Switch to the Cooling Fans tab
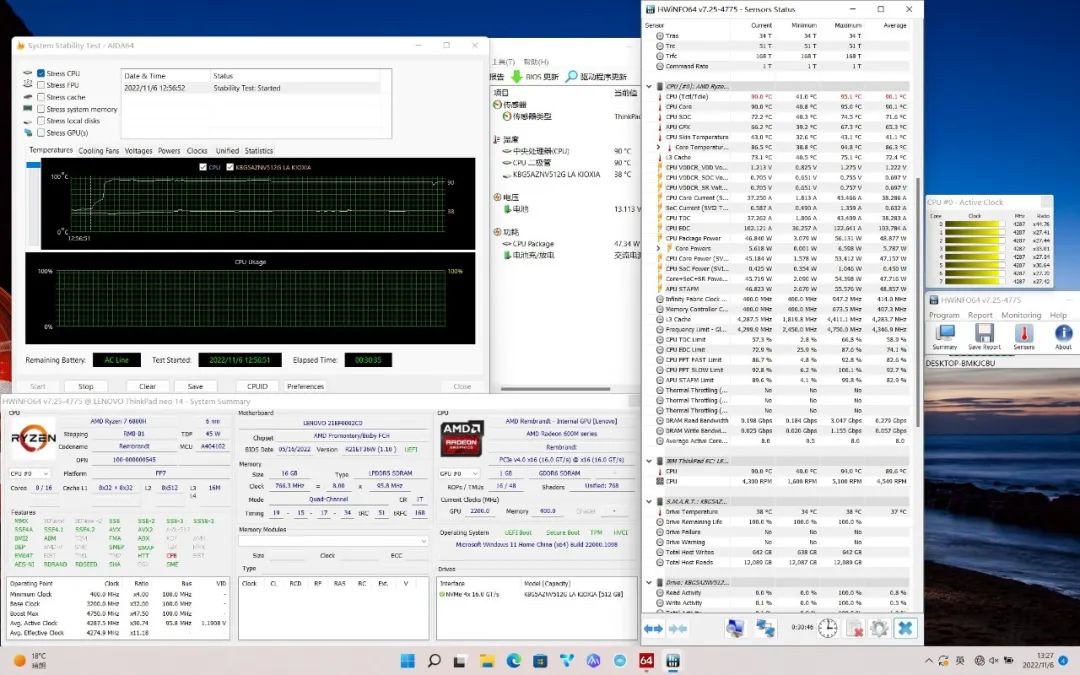Screen dimensions: 1080x675 tap(98, 151)
